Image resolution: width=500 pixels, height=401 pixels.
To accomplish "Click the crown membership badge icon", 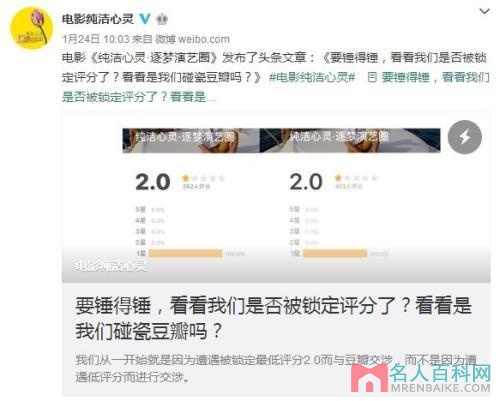I will pos(162,19).
